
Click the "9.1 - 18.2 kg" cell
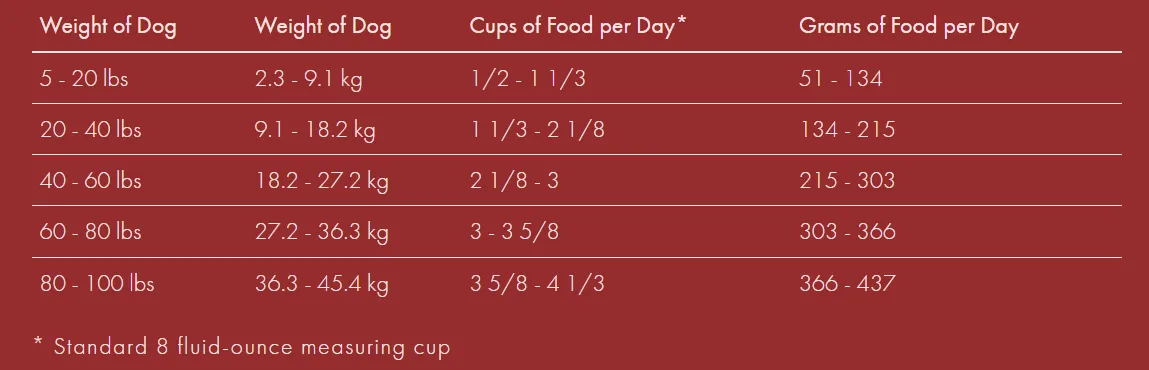point(315,130)
